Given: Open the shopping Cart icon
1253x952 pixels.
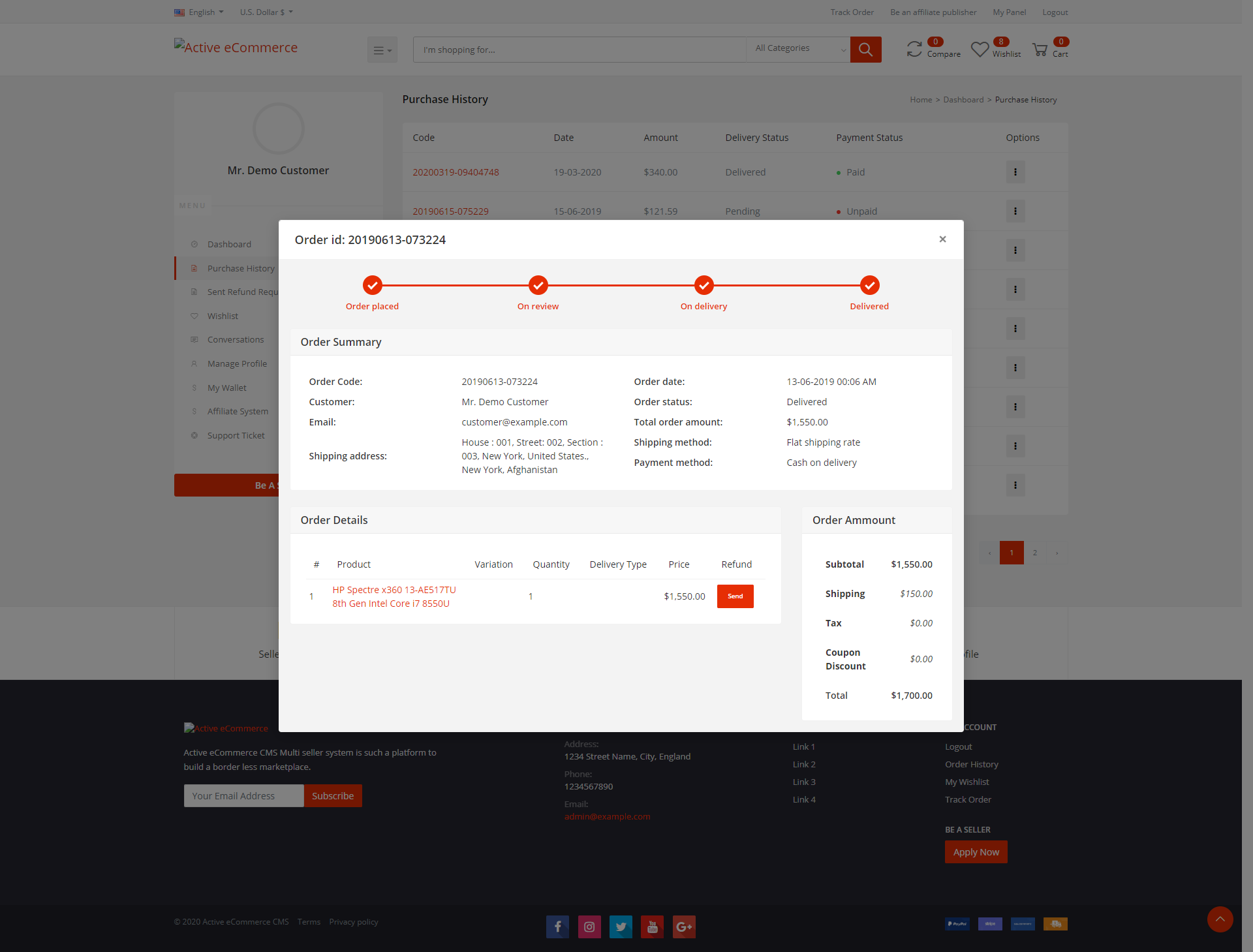Looking at the screenshot, I should [1040, 50].
